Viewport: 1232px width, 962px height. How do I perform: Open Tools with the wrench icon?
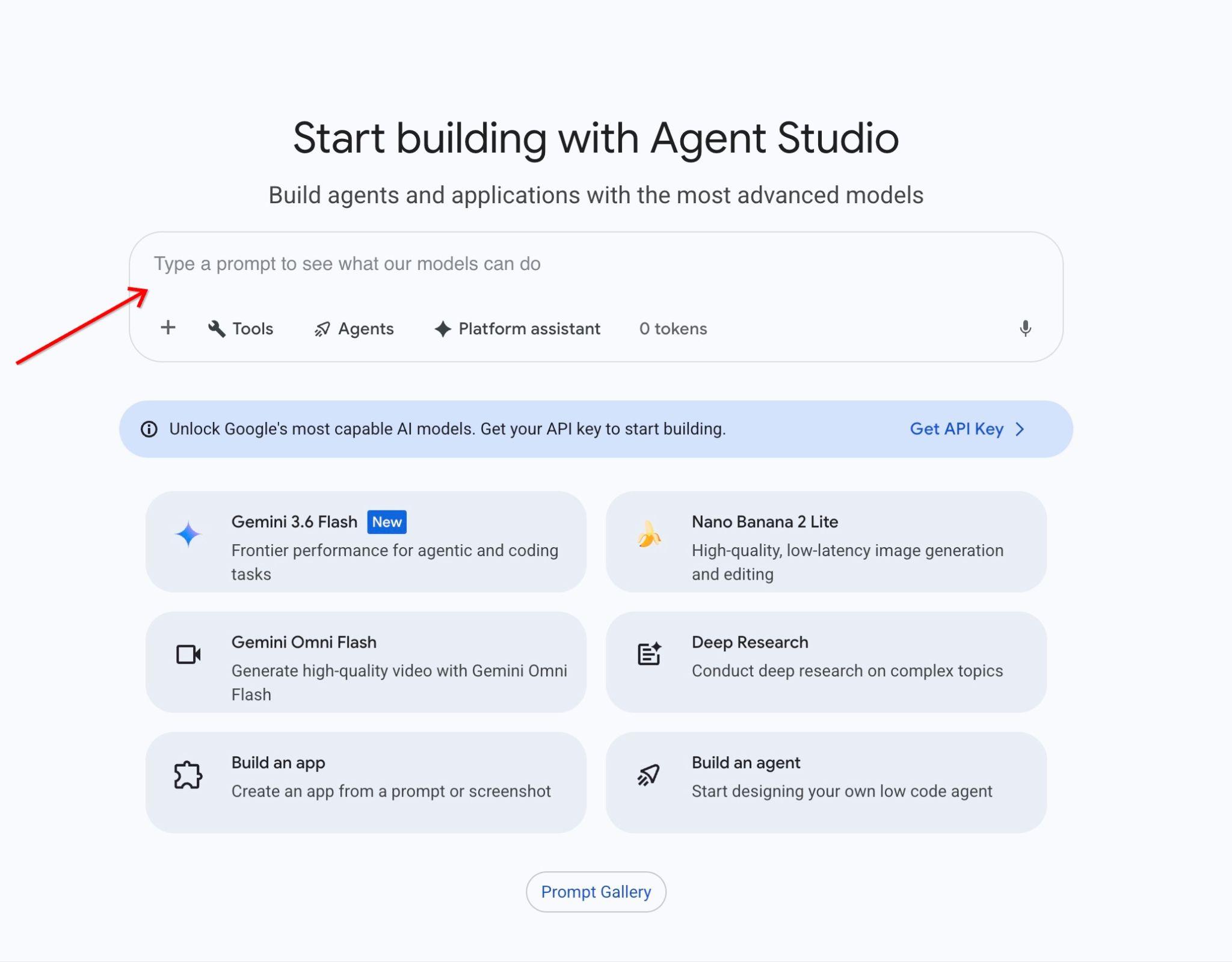point(217,329)
